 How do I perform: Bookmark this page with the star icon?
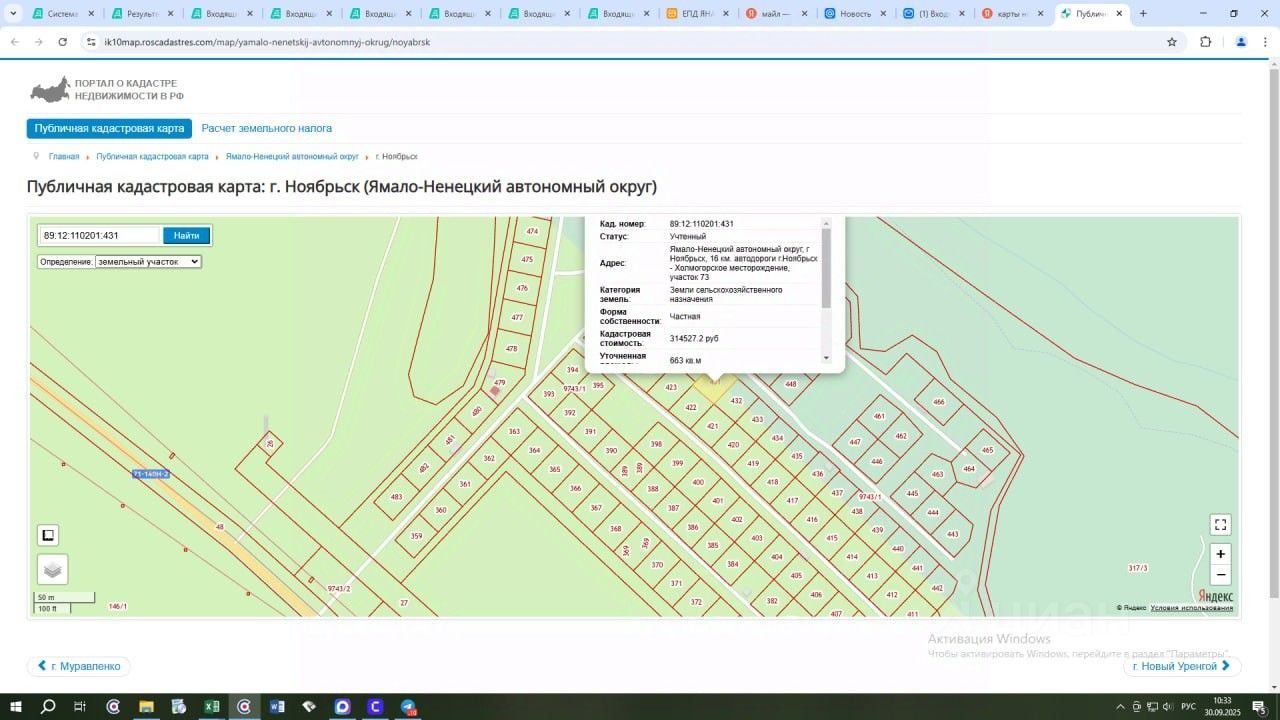click(x=1172, y=42)
